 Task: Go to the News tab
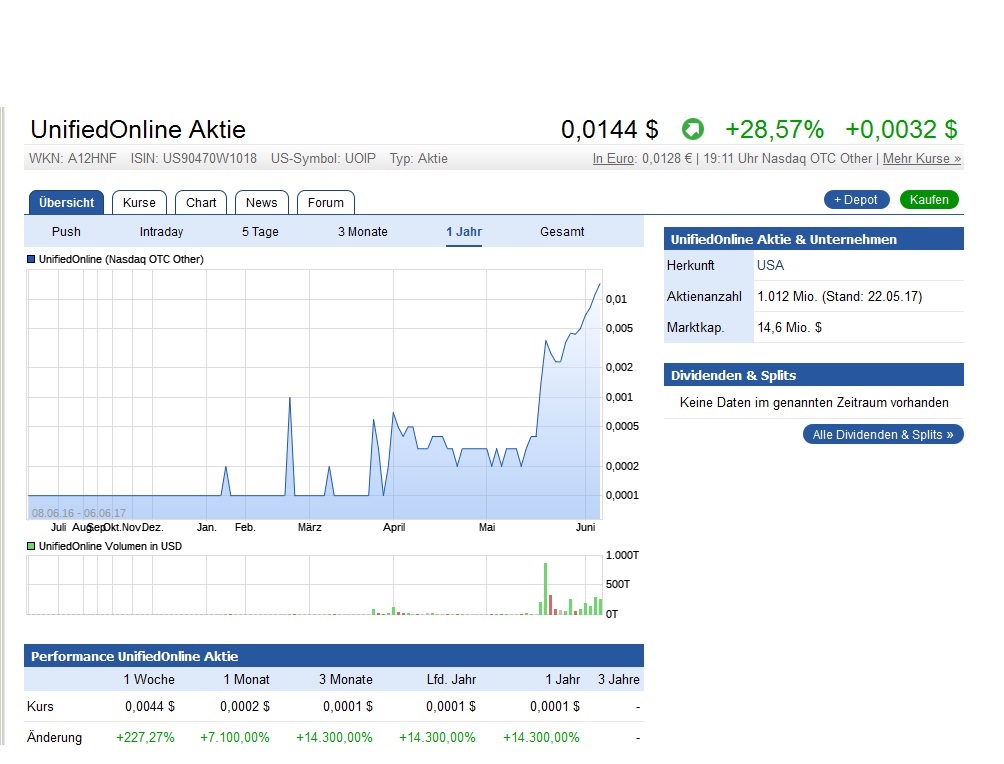tap(261, 202)
